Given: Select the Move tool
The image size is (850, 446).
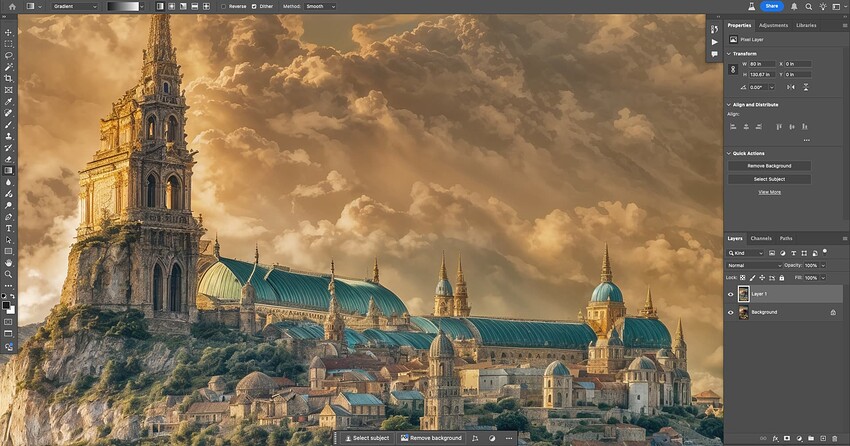Looking at the screenshot, I should [8, 33].
